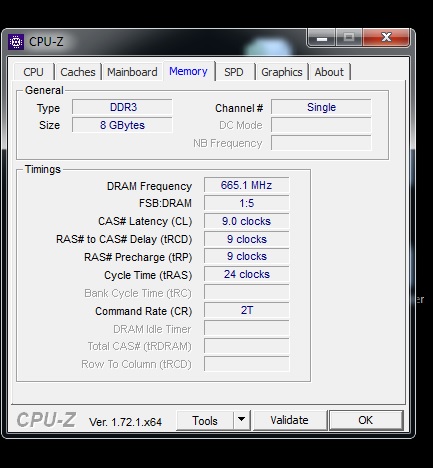Click the tRCD 9 clocks value
The height and width of the screenshot is (468, 433).
point(247,239)
